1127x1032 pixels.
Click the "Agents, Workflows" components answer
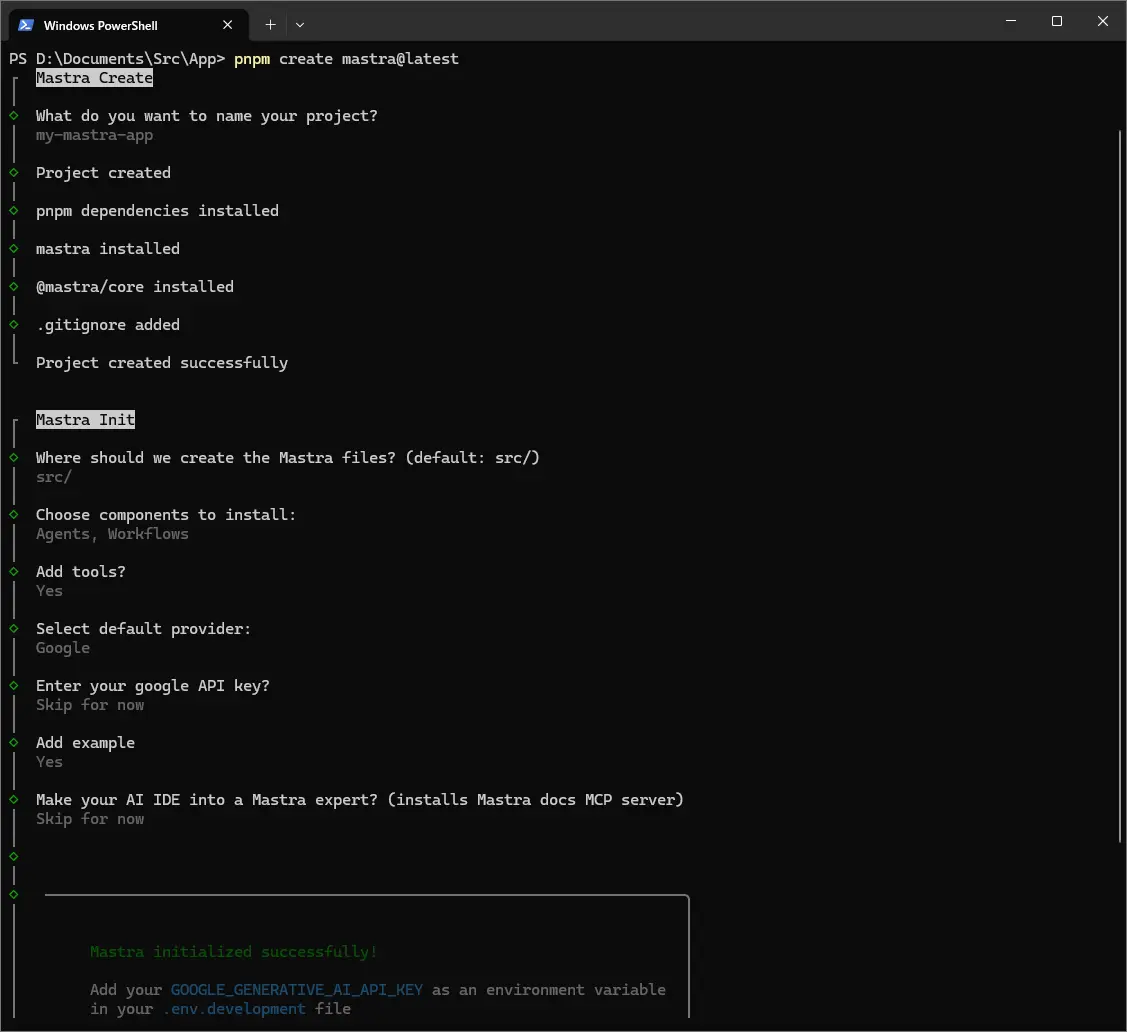[x=112, y=534]
